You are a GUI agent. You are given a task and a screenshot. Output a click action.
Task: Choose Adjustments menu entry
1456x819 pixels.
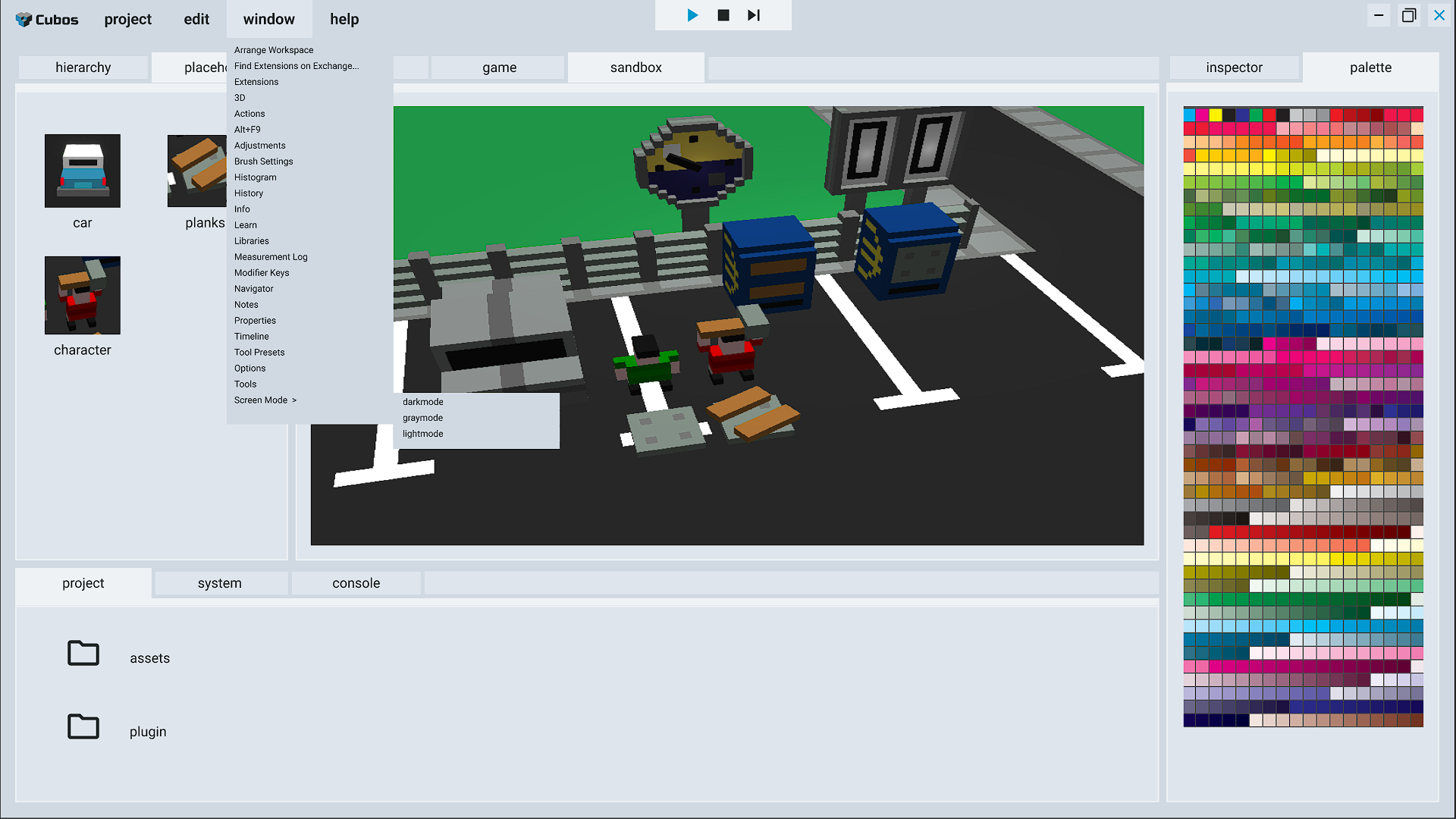pyautogui.click(x=260, y=146)
